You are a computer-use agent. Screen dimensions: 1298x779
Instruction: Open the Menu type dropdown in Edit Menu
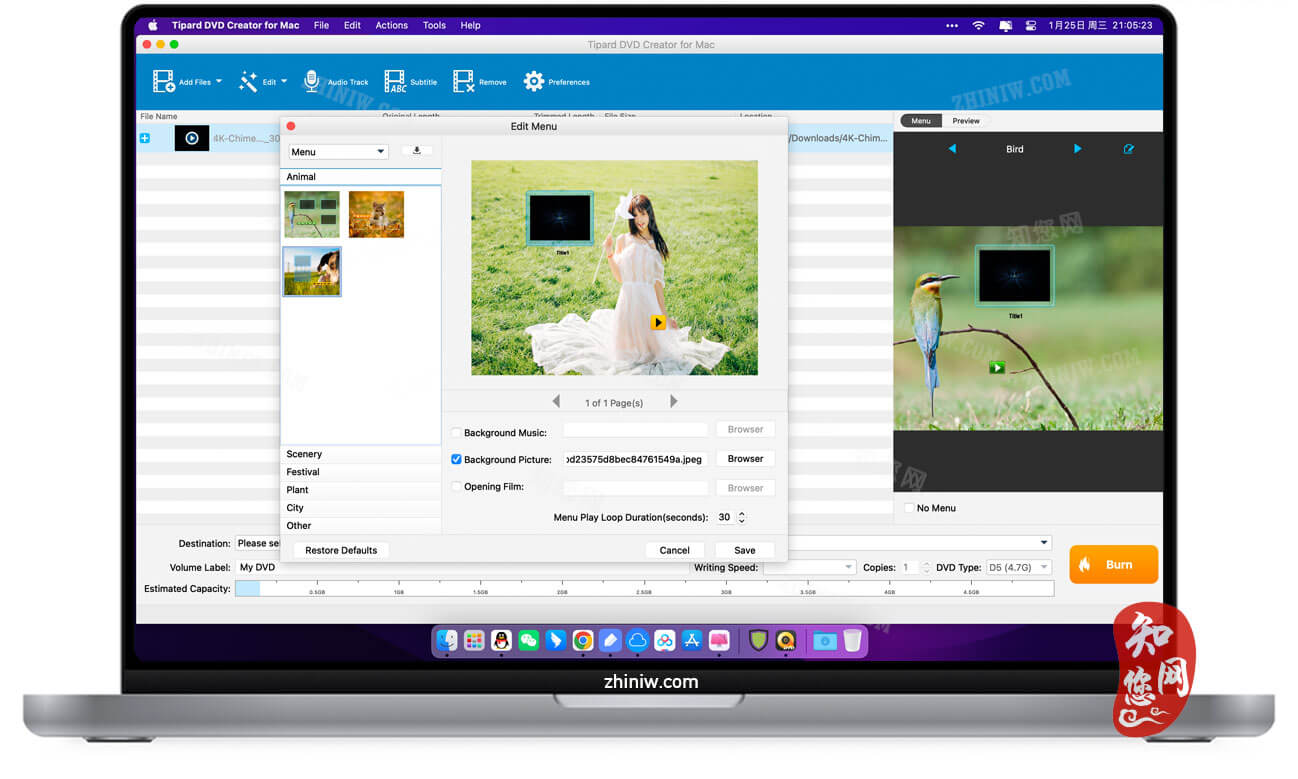[338, 152]
